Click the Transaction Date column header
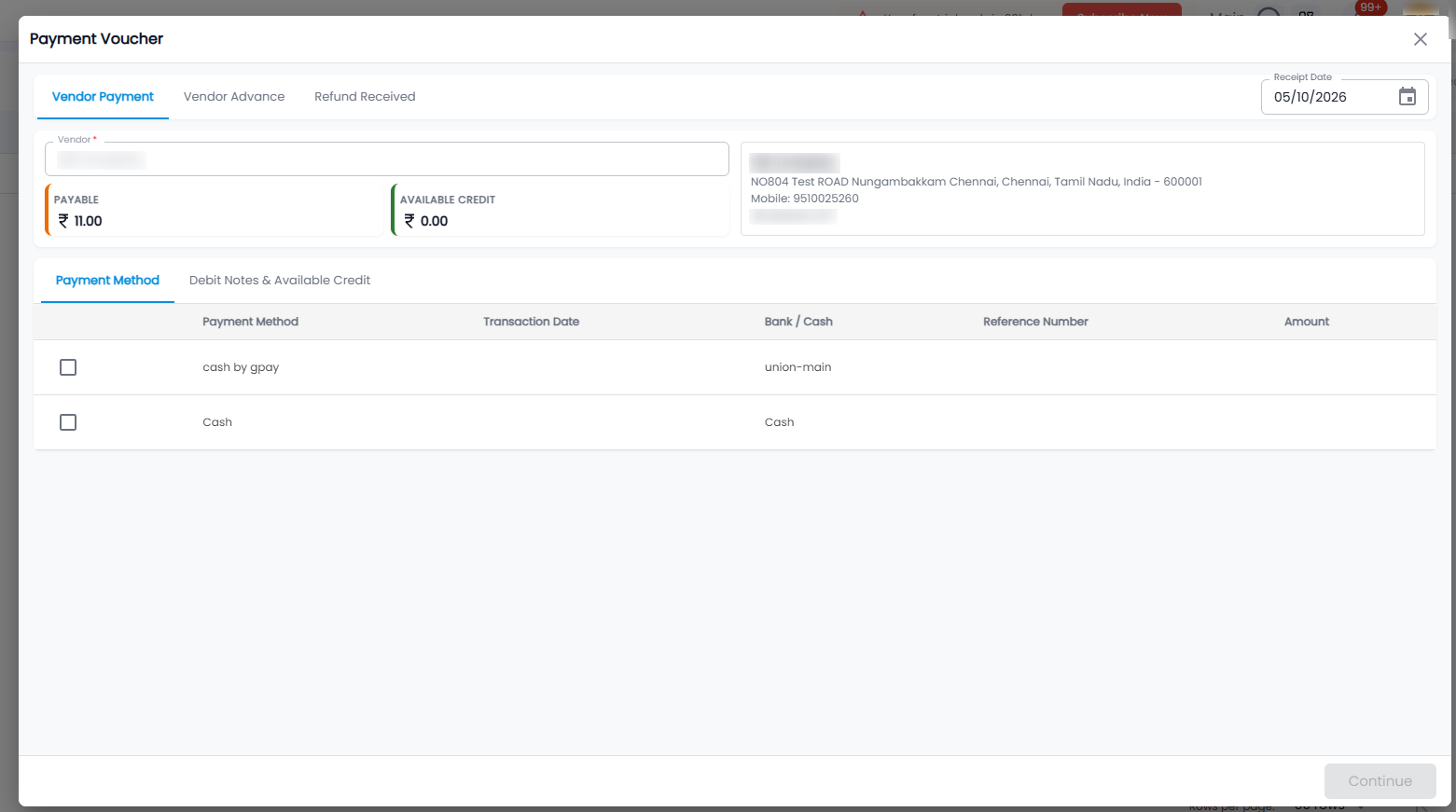 (x=531, y=322)
